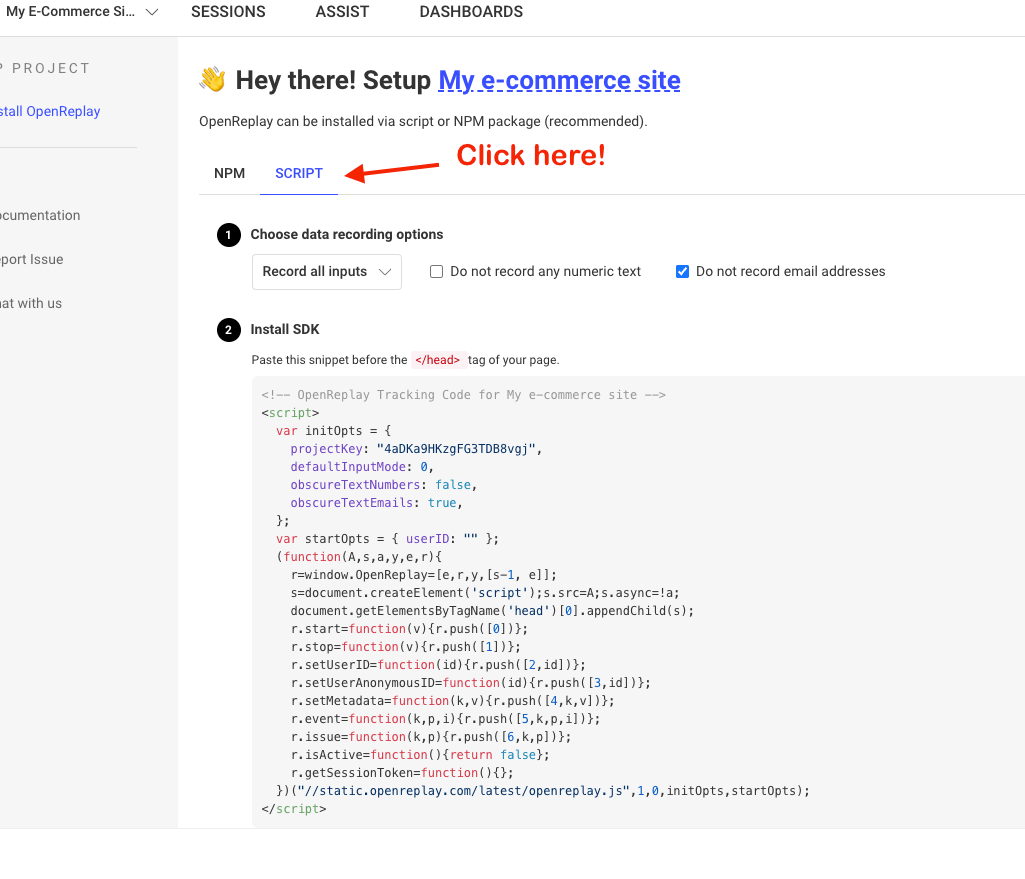Click the step 2 numbered circle icon
This screenshot has height=879, width=1025.
coord(228,329)
